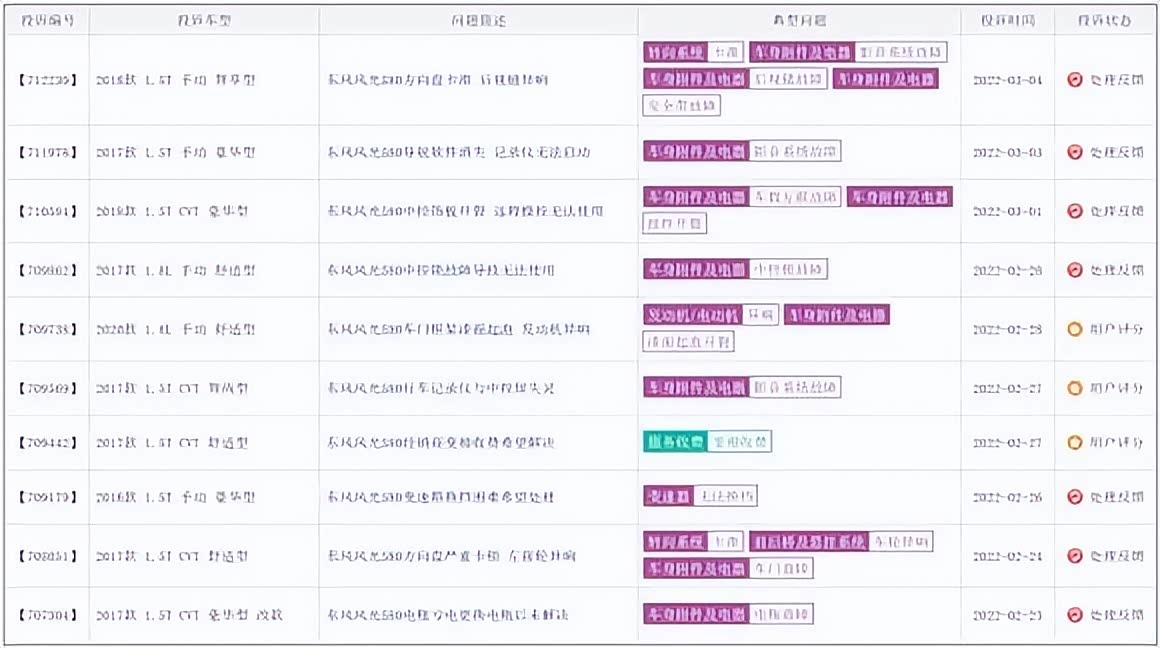This screenshot has height=648, width=1160.
Task: Click the 处理反馈 status text for 2022-02-26
Action: click(1117, 497)
